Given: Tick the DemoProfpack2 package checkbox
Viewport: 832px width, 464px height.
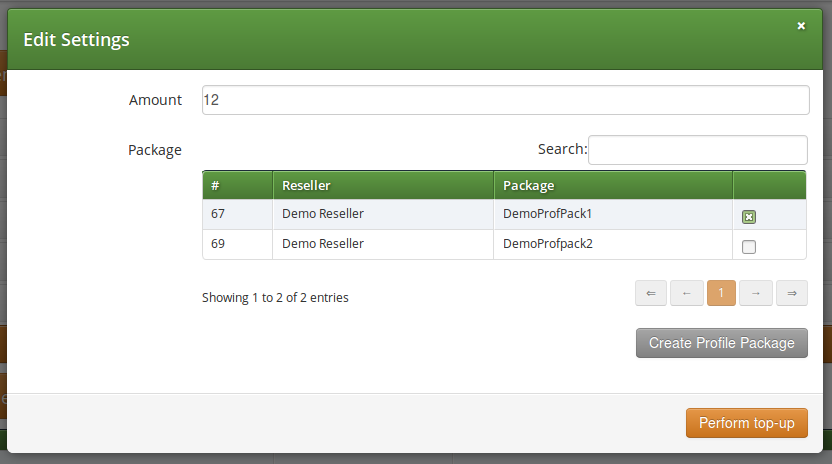Looking at the screenshot, I should tap(749, 247).
